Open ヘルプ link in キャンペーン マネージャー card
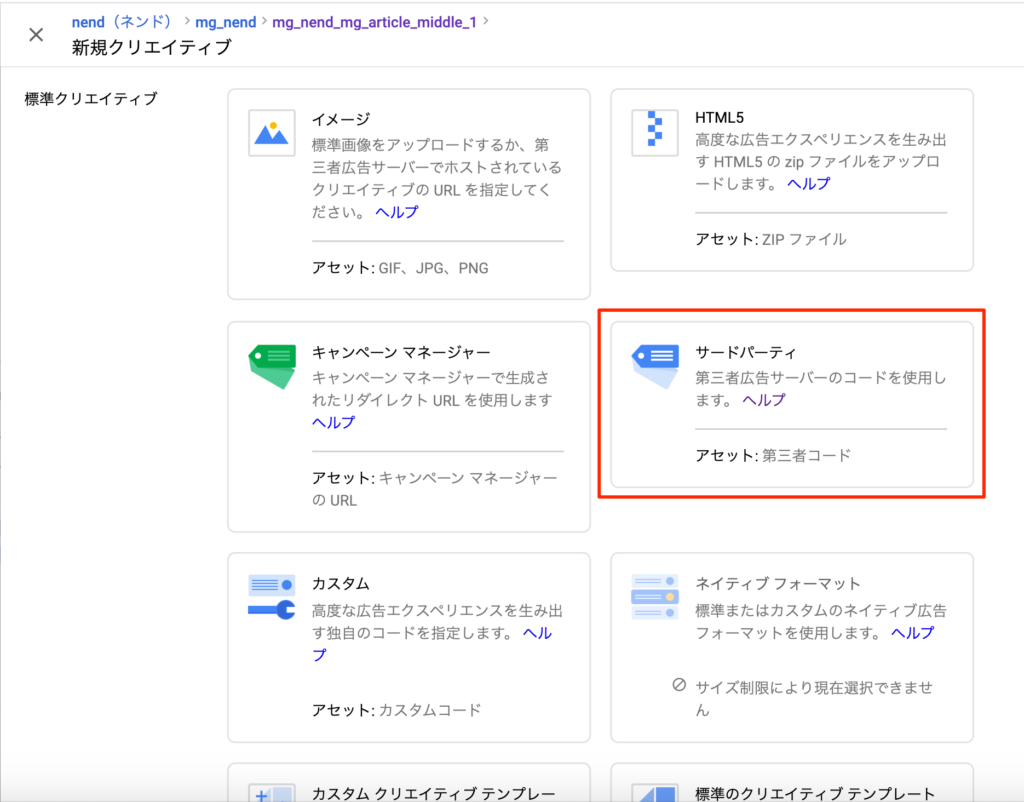This screenshot has width=1024, height=802. [x=333, y=423]
